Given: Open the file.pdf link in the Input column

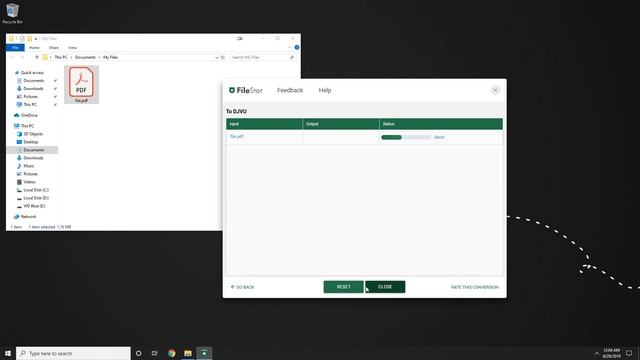Looking at the screenshot, I should pyautogui.click(x=237, y=137).
